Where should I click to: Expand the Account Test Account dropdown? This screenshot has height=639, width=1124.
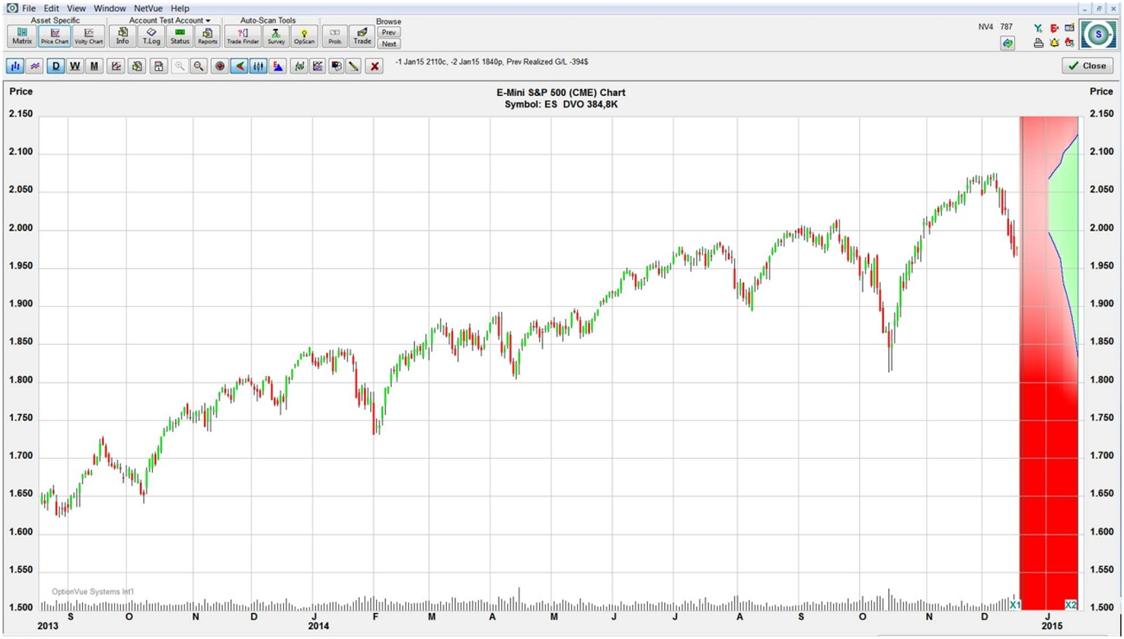click(170, 20)
